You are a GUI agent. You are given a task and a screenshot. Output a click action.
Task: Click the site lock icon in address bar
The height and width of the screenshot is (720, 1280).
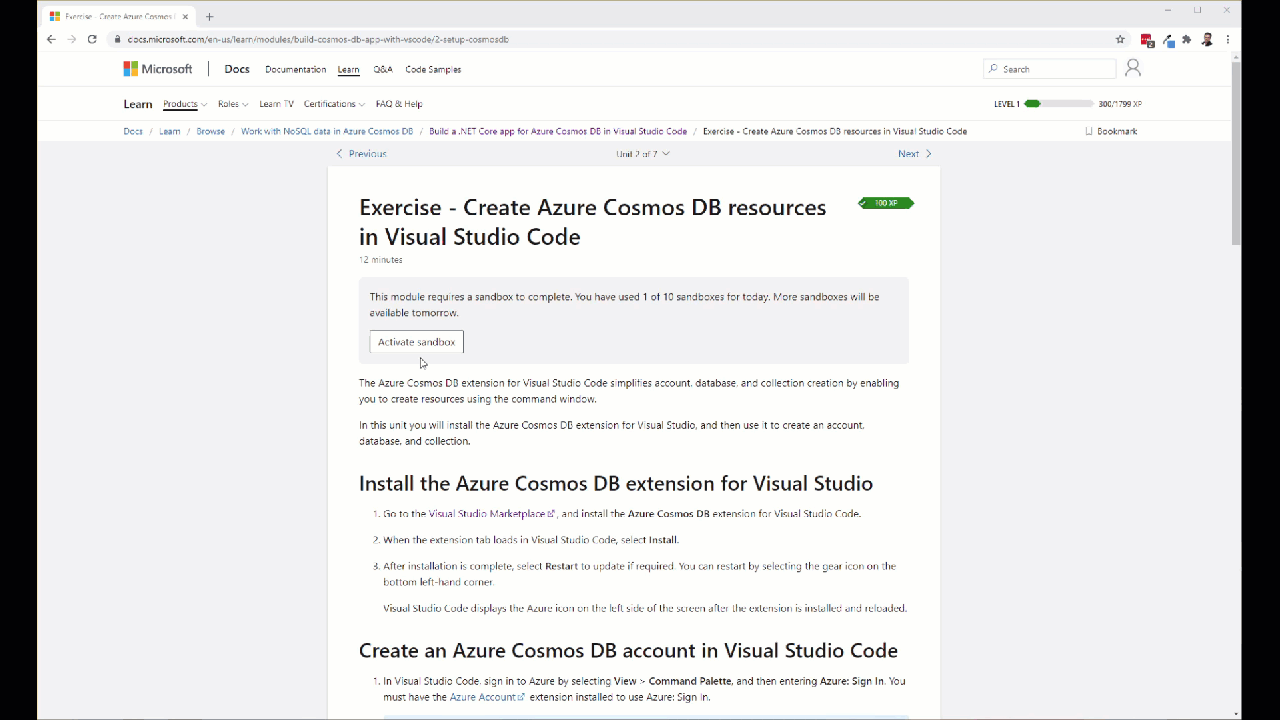(117, 39)
